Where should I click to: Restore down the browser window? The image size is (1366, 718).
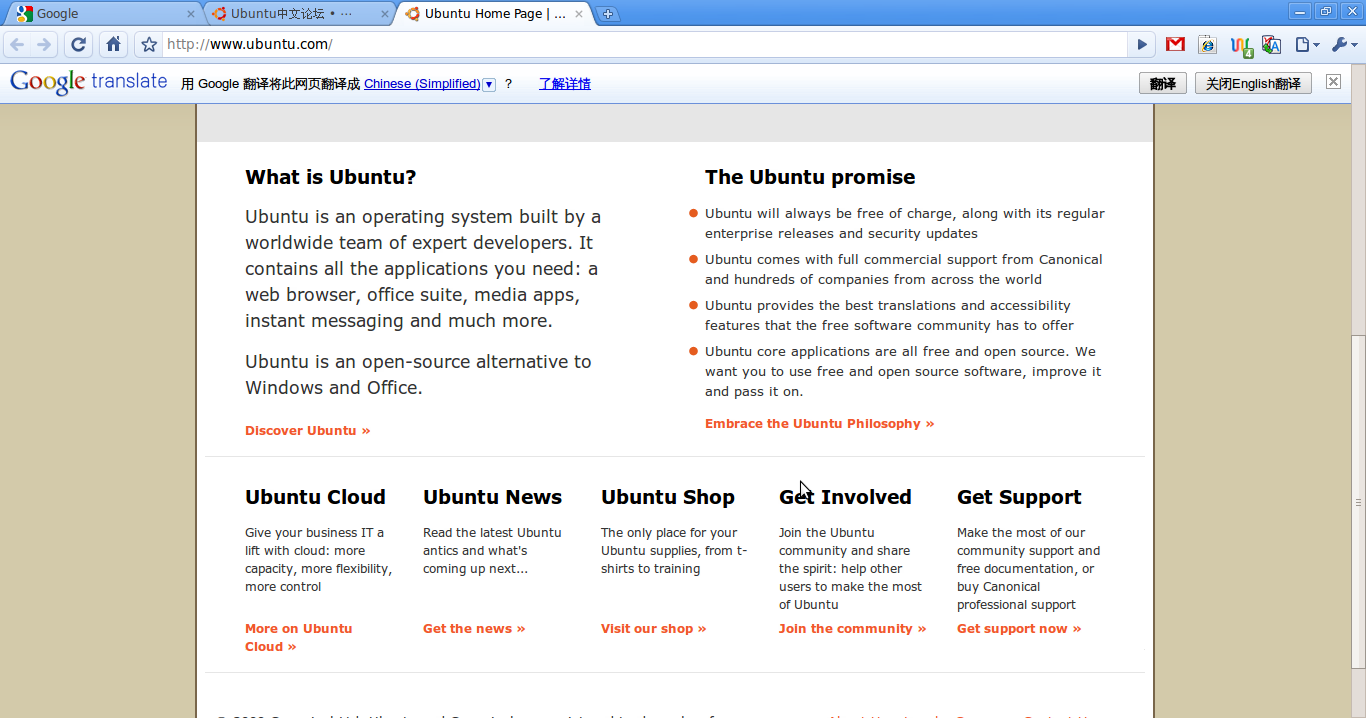(x=1326, y=12)
